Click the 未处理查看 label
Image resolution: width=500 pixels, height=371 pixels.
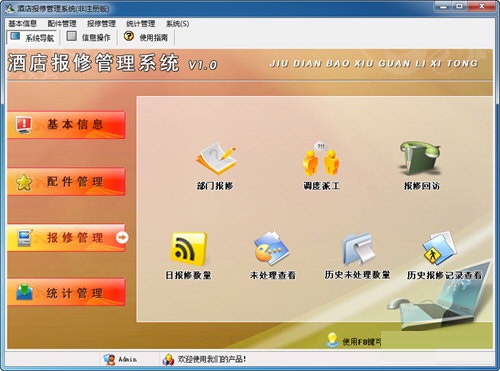coord(273,275)
